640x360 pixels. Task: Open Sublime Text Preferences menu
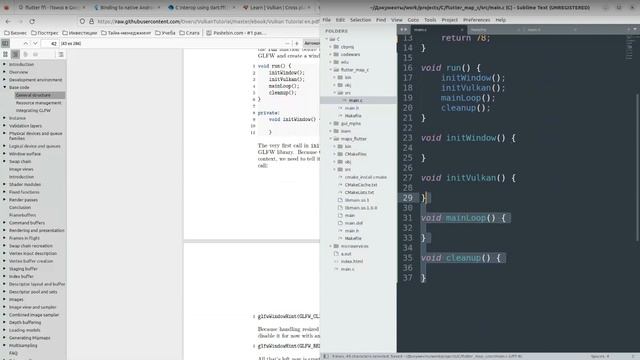coord(476,20)
